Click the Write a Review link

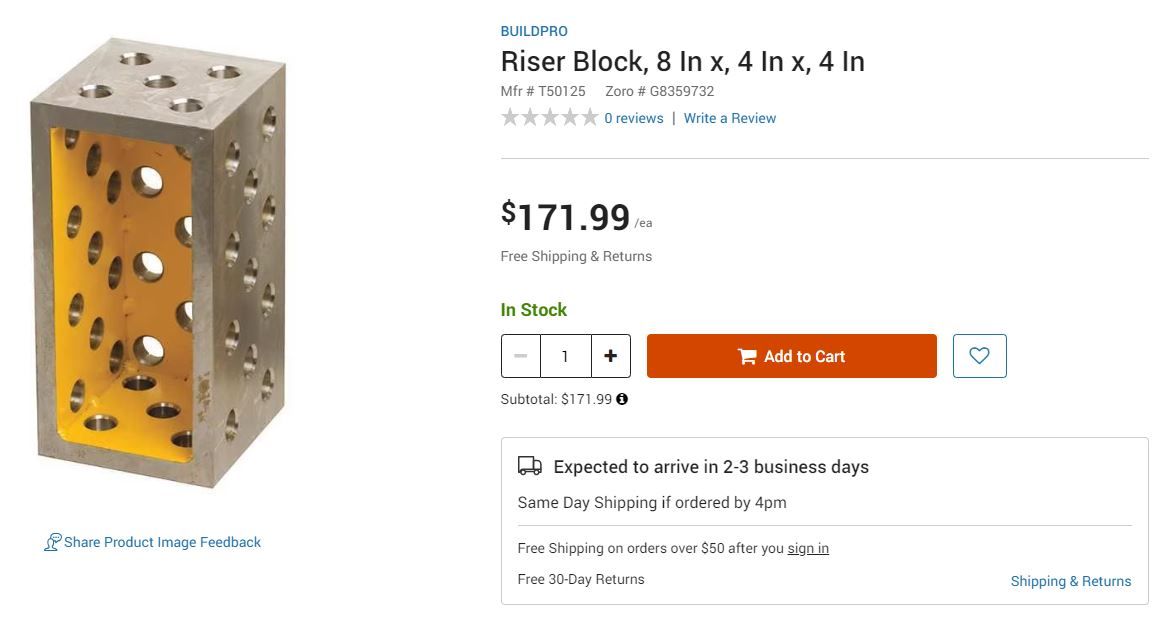coord(729,118)
